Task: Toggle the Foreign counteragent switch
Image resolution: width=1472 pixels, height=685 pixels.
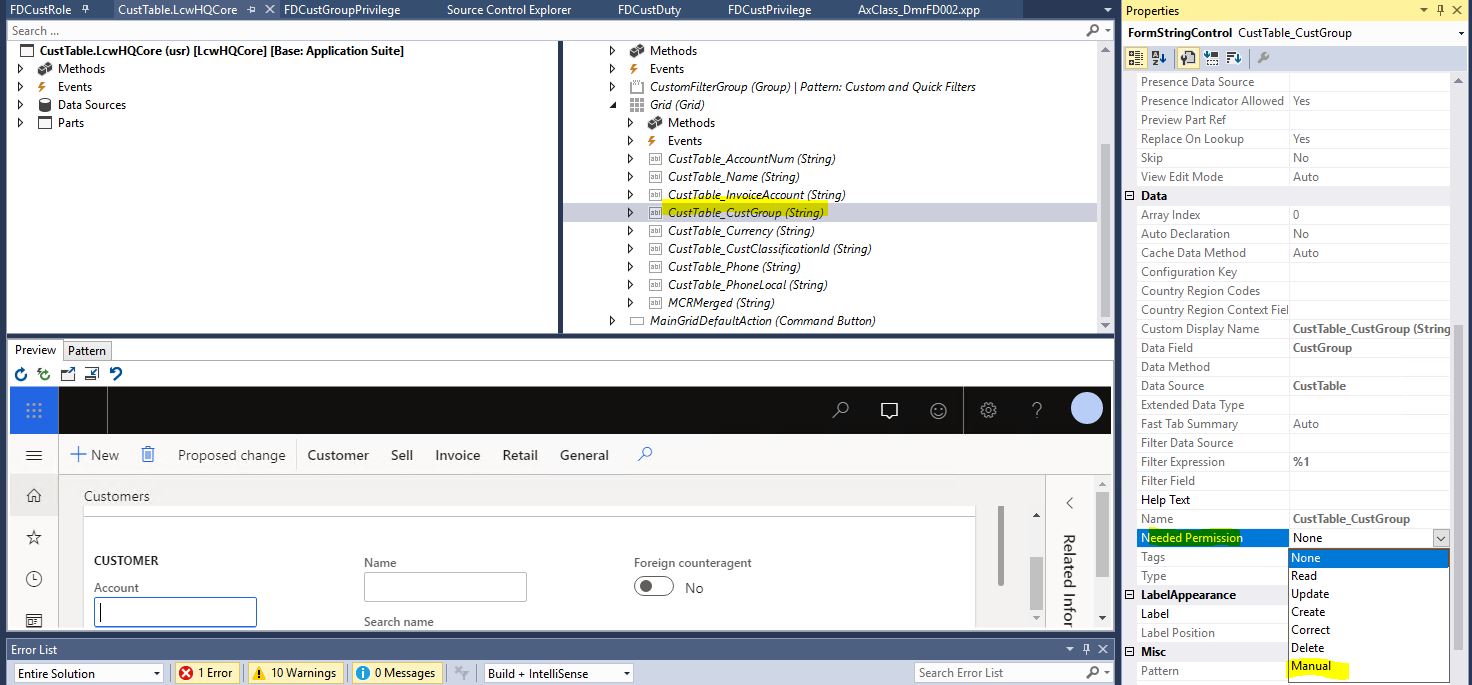Action: pyautogui.click(x=654, y=587)
